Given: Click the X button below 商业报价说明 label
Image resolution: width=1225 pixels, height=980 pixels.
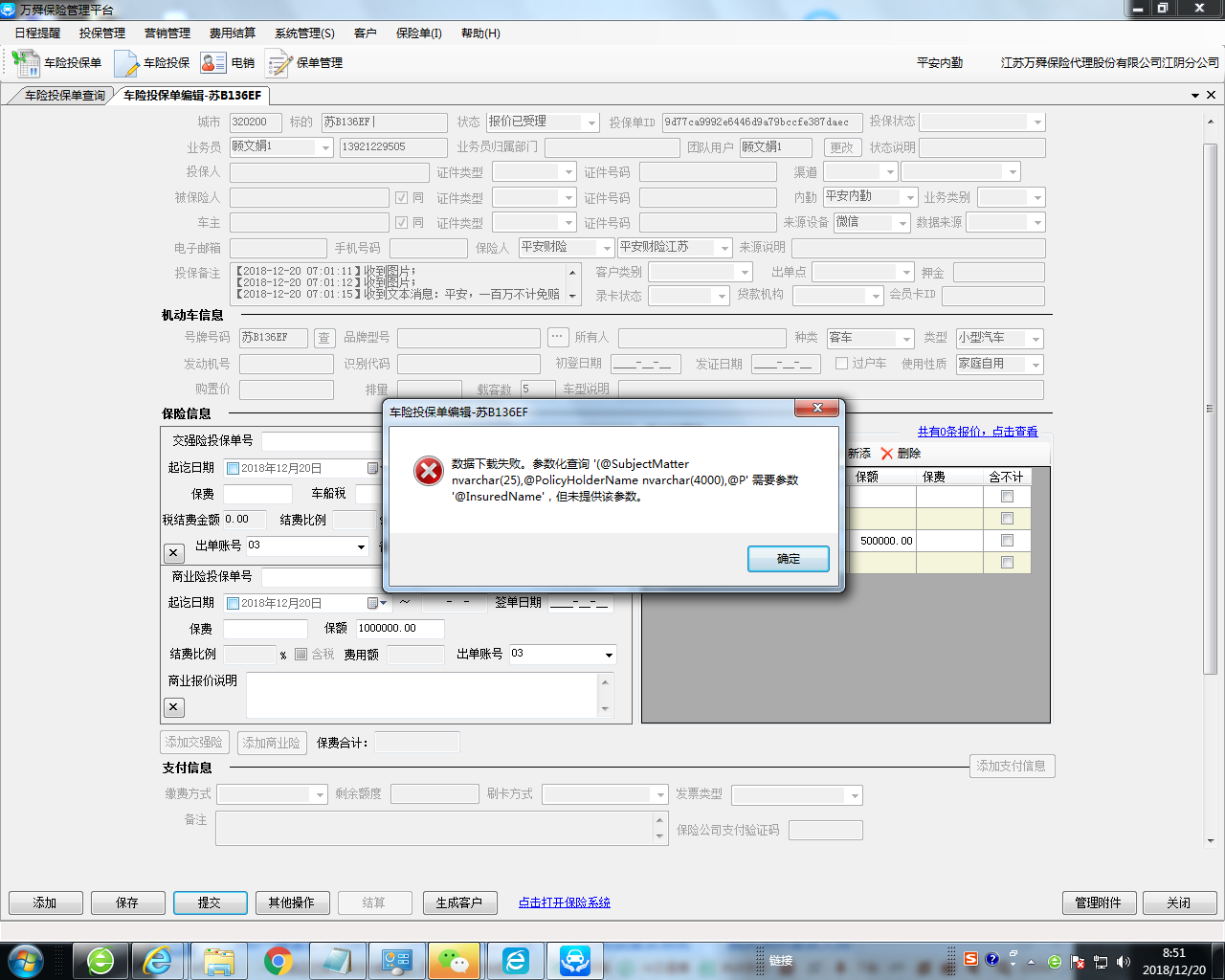Looking at the screenshot, I should [x=173, y=707].
